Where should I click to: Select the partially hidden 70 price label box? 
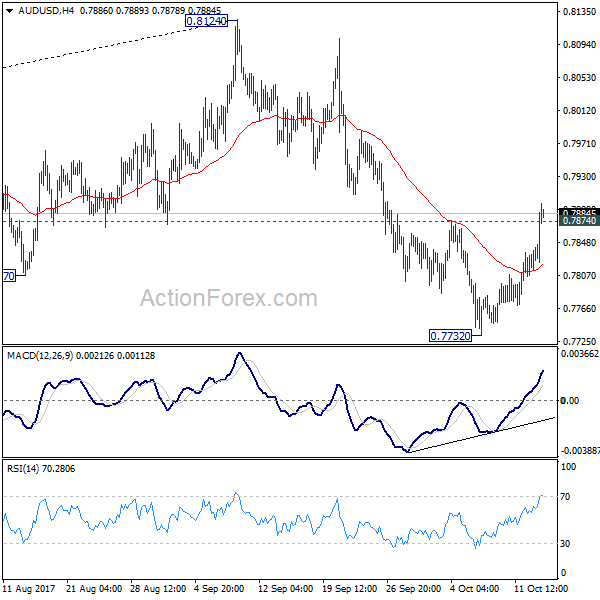9,276
